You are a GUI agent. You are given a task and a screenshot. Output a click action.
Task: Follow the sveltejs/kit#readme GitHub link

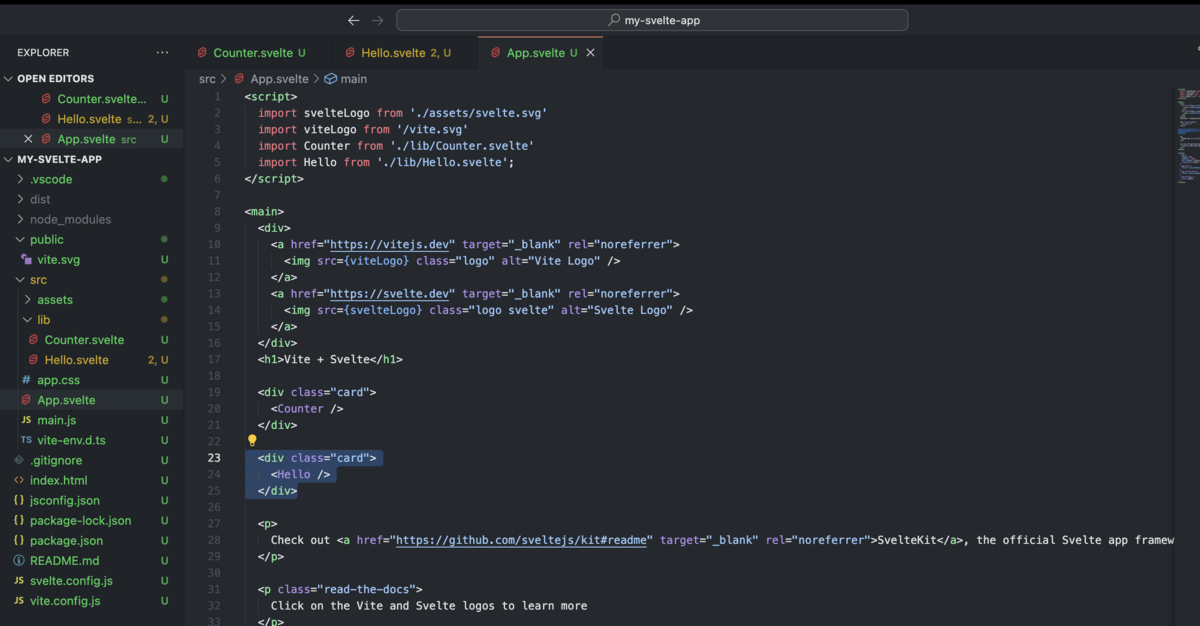[524, 540]
